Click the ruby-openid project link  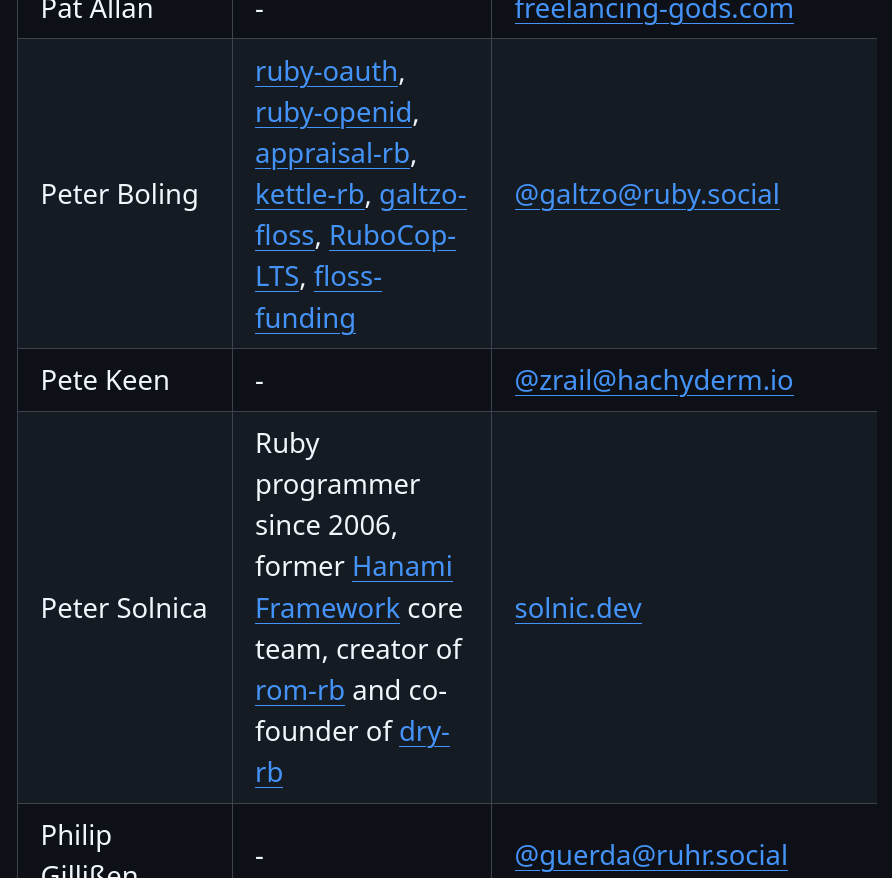click(333, 113)
